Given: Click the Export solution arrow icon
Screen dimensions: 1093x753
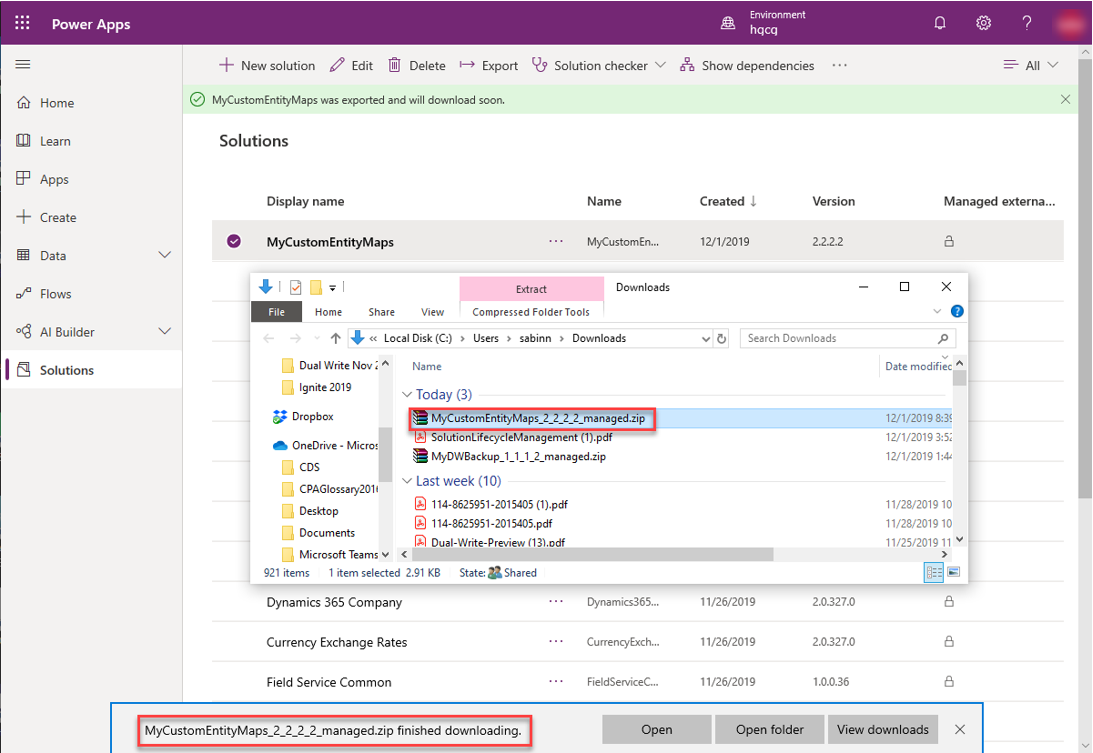Looking at the screenshot, I should [x=466, y=65].
